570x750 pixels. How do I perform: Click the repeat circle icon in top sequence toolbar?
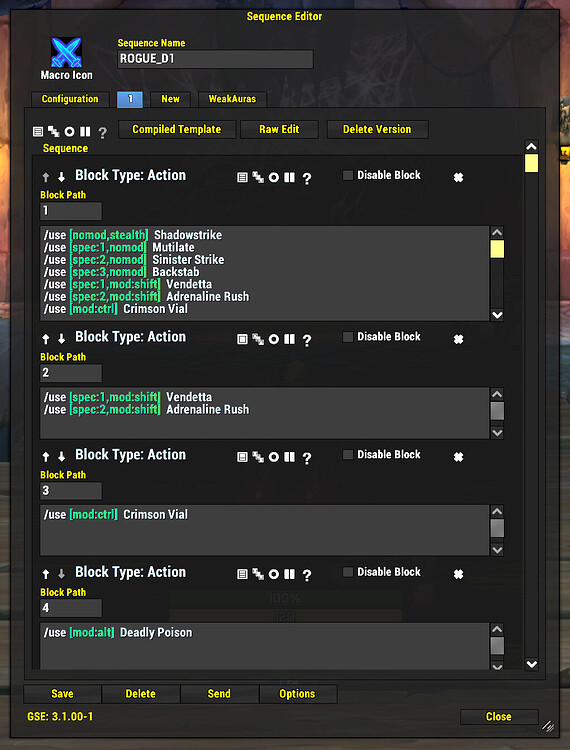(69, 132)
